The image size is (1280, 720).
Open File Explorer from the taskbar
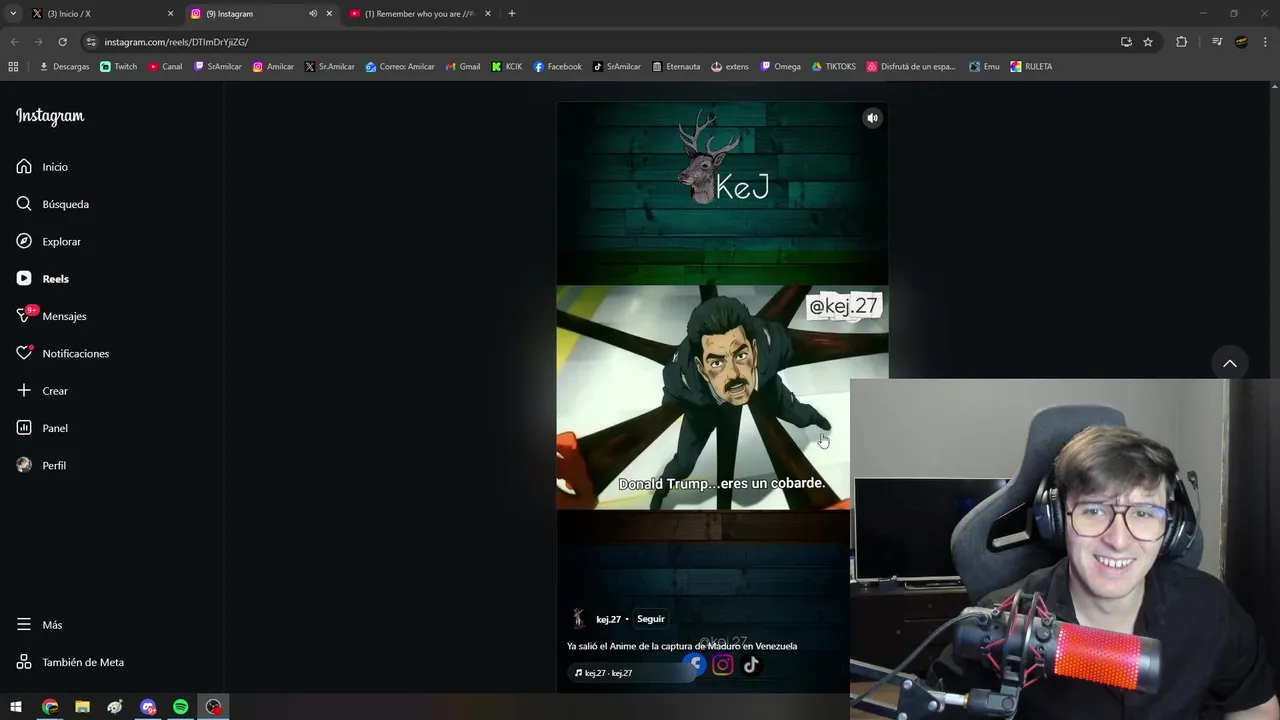82,707
